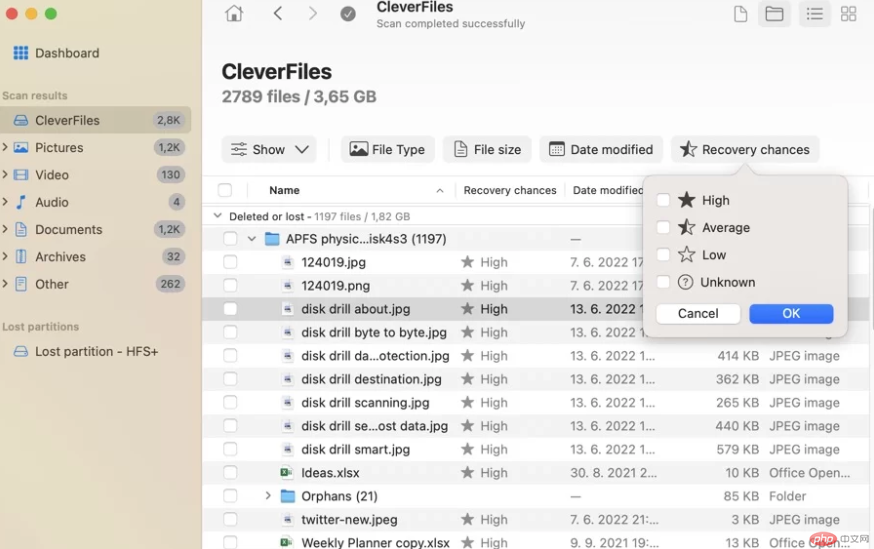Select disk drill da...otection.jpg file
This screenshot has width=874, height=549.
(x=375, y=356)
